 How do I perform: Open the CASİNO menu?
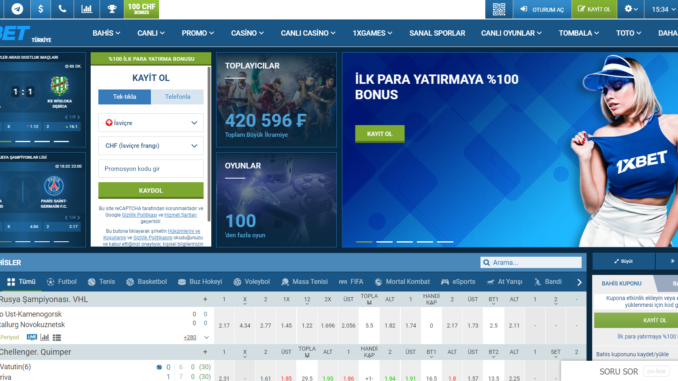[x=247, y=33]
